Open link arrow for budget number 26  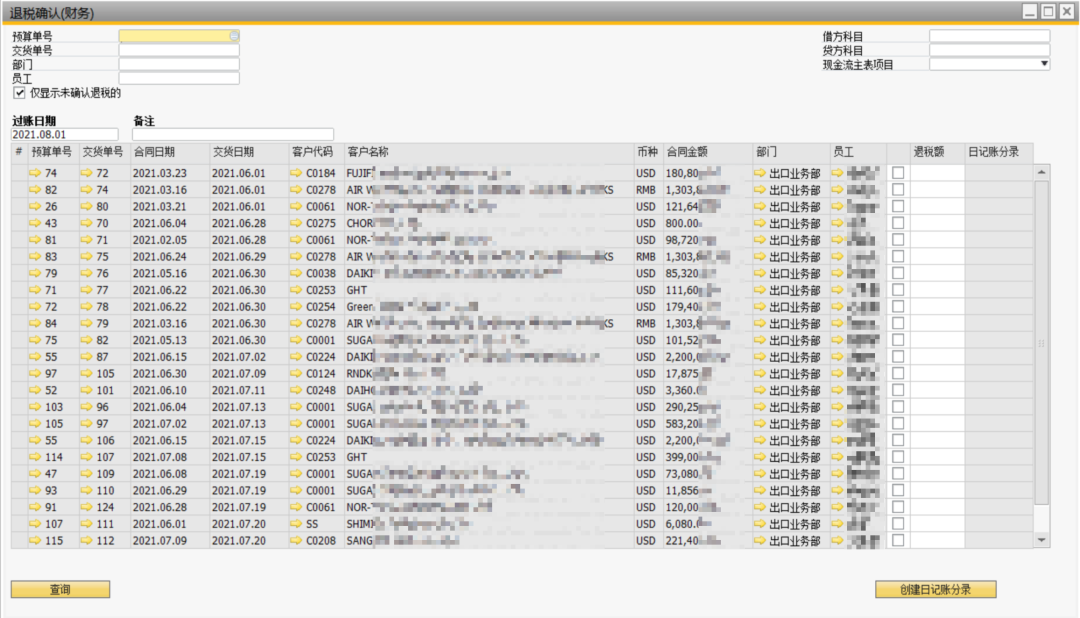(35, 207)
